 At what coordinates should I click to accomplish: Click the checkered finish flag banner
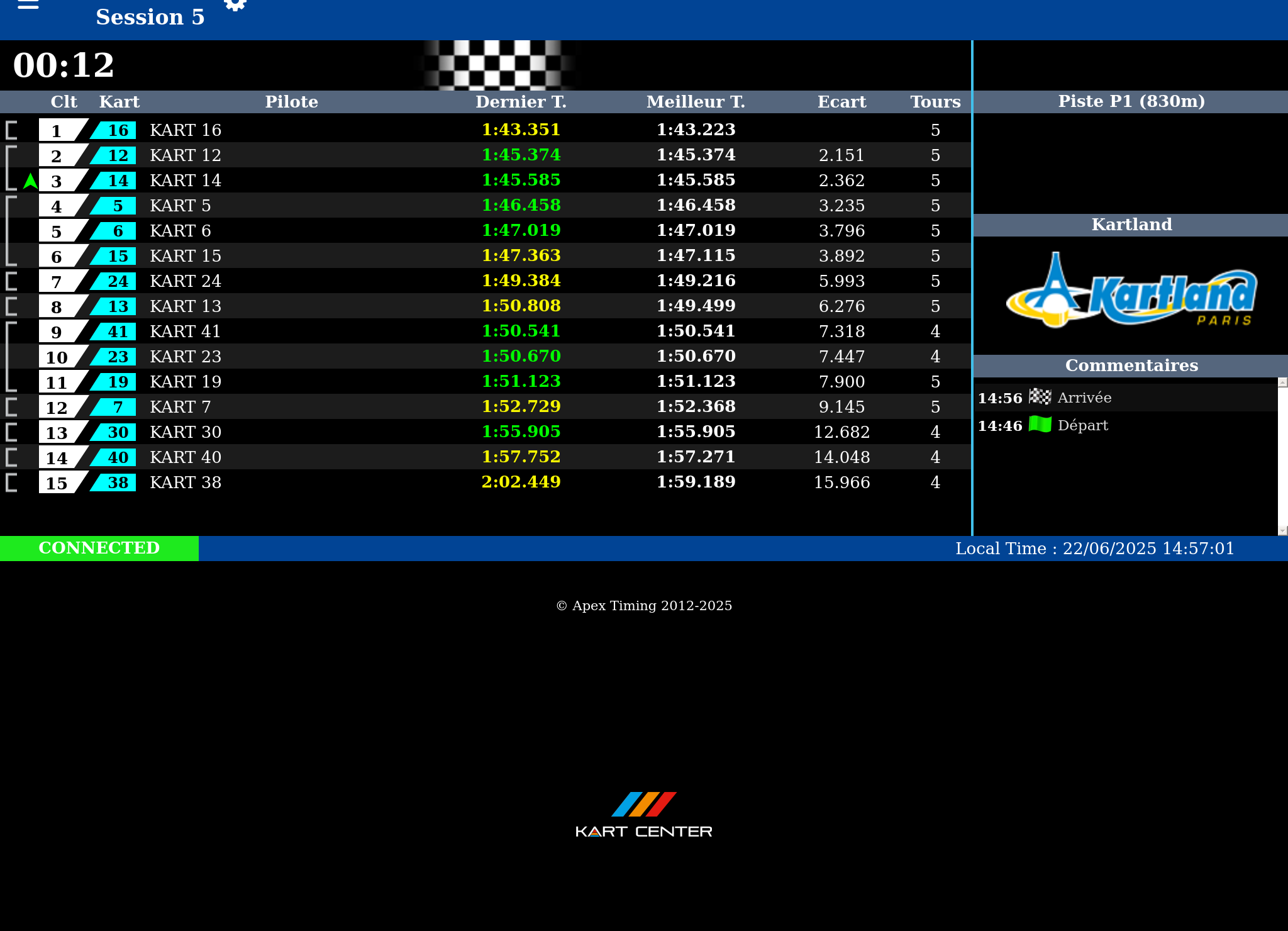tap(498, 65)
